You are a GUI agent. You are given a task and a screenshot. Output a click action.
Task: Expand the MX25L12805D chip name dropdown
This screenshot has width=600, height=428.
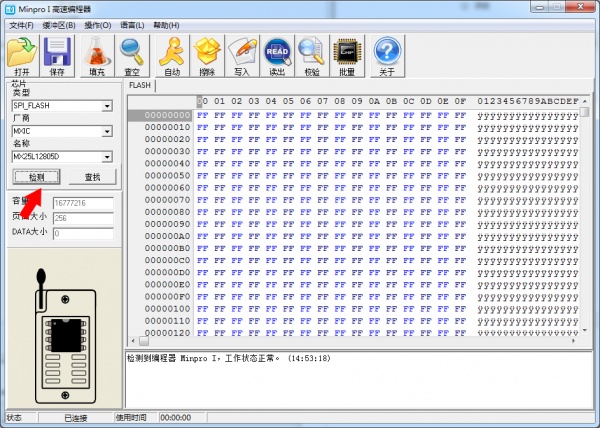click(107, 157)
